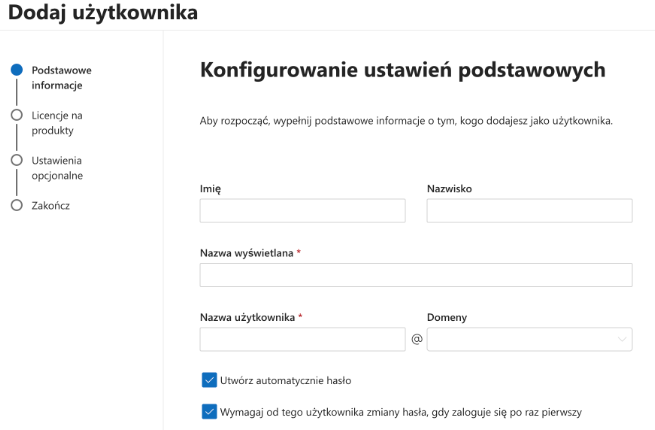
Task: Toggle the require password change checkbox
Action: click(209, 412)
